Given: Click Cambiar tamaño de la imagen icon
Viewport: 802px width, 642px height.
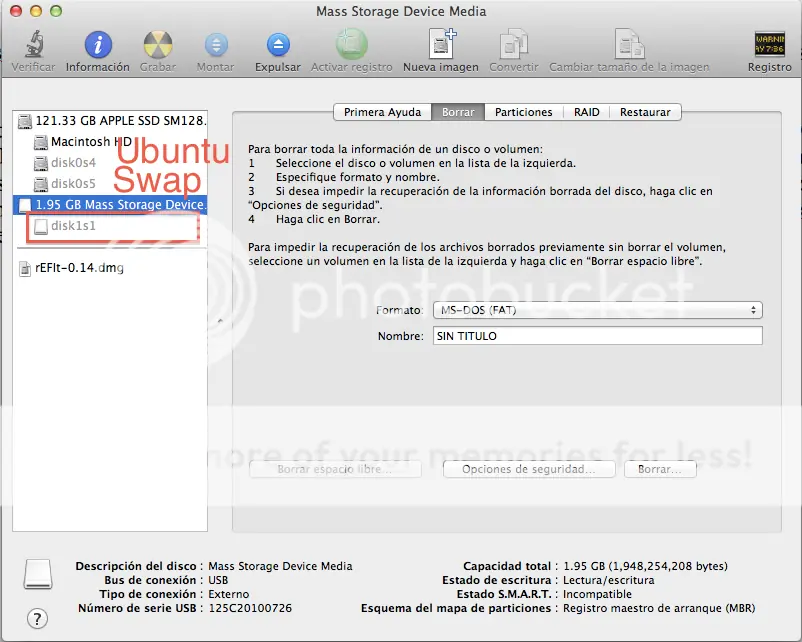Looking at the screenshot, I should point(629,44).
